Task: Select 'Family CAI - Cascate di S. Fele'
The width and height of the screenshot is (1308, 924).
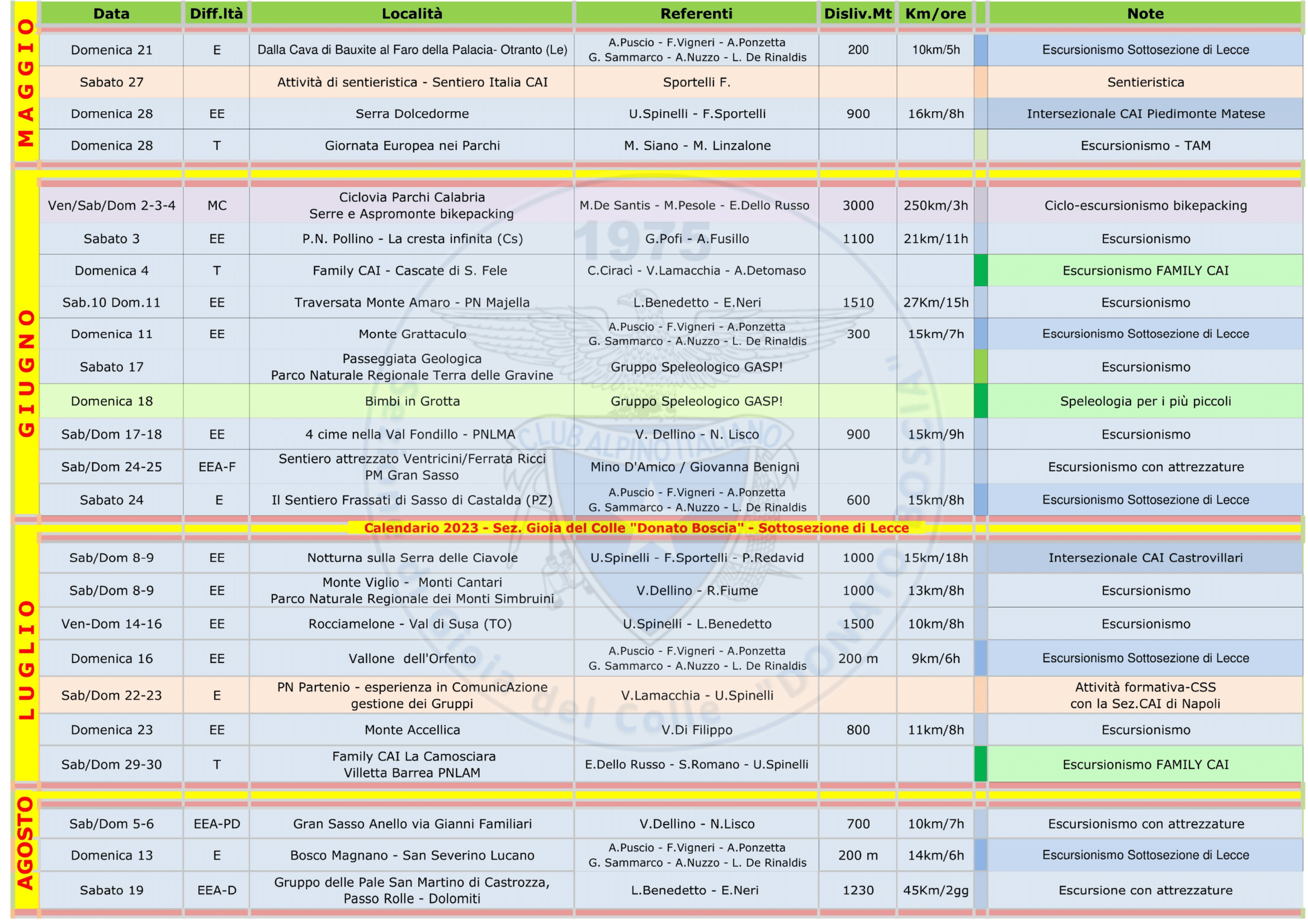Action: tap(412, 271)
